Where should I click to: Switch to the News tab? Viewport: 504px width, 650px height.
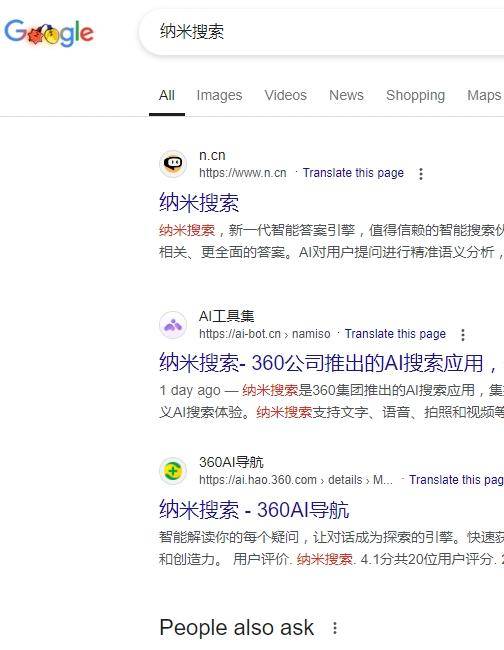[346, 95]
